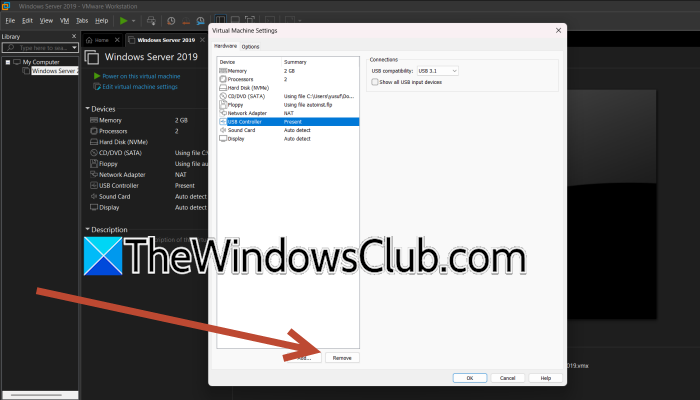Open the Edit menu
Image resolution: width=700 pixels, height=400 pixels.
tap(27, 21)
